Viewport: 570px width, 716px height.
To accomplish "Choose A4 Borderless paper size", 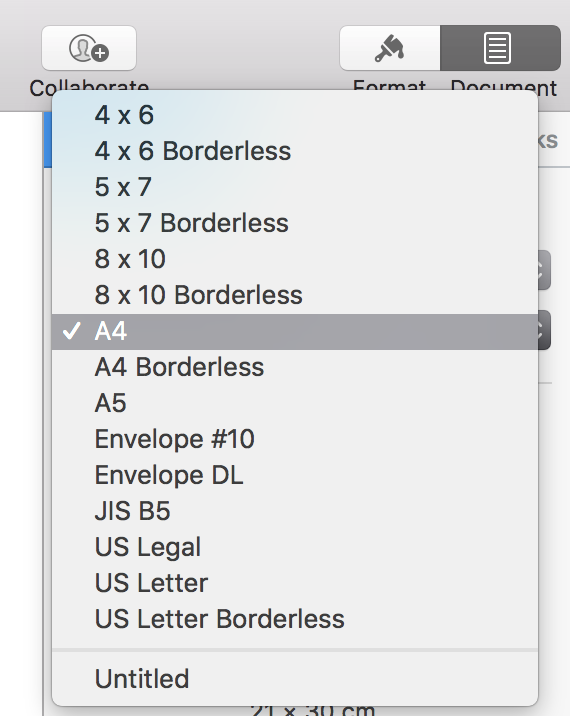I will coord(295,367).
